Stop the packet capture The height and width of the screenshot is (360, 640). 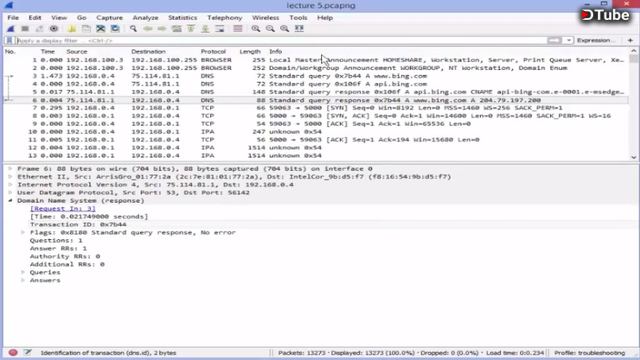(25, 29)
